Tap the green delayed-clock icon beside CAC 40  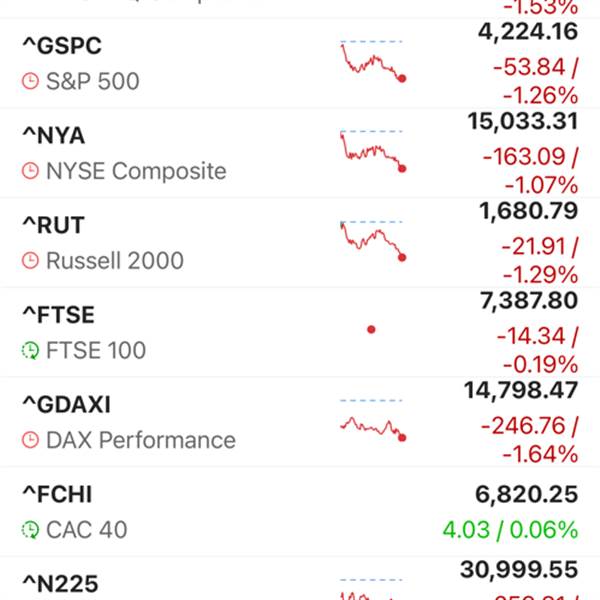click(30, 530)
